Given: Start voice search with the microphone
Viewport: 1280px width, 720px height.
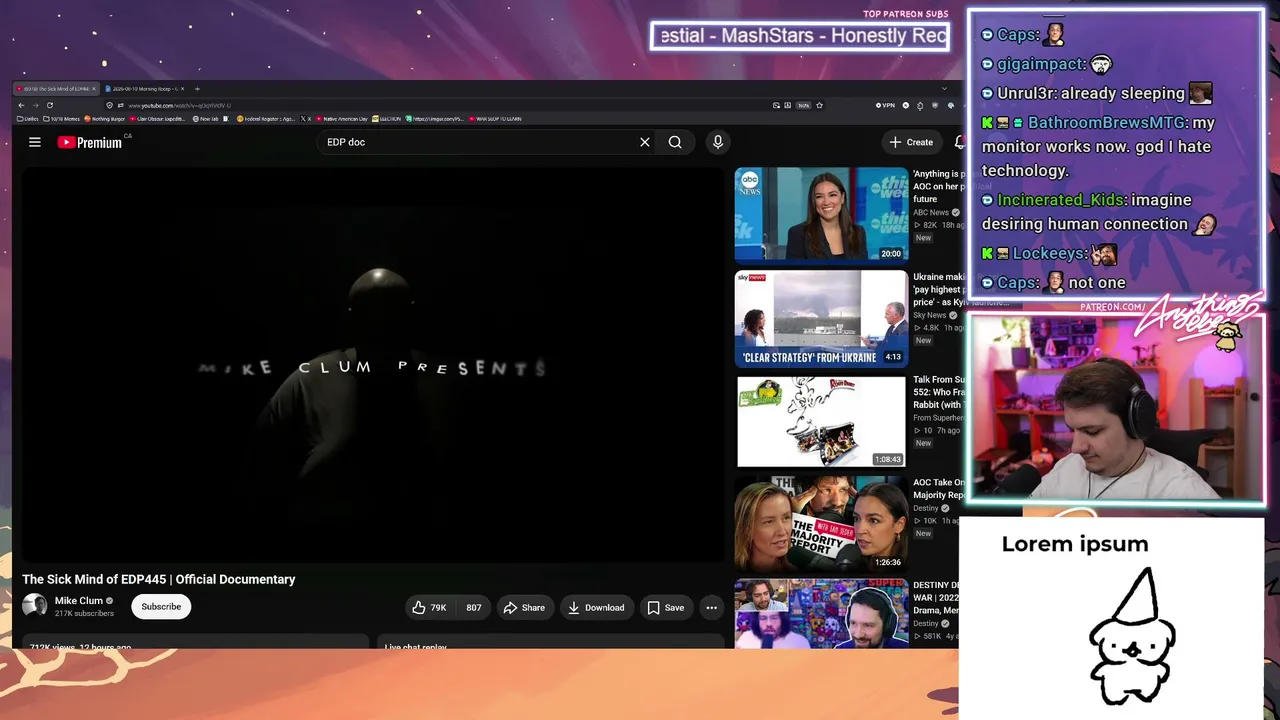Looking at the screenshot, I should click(x=718, y=142).
